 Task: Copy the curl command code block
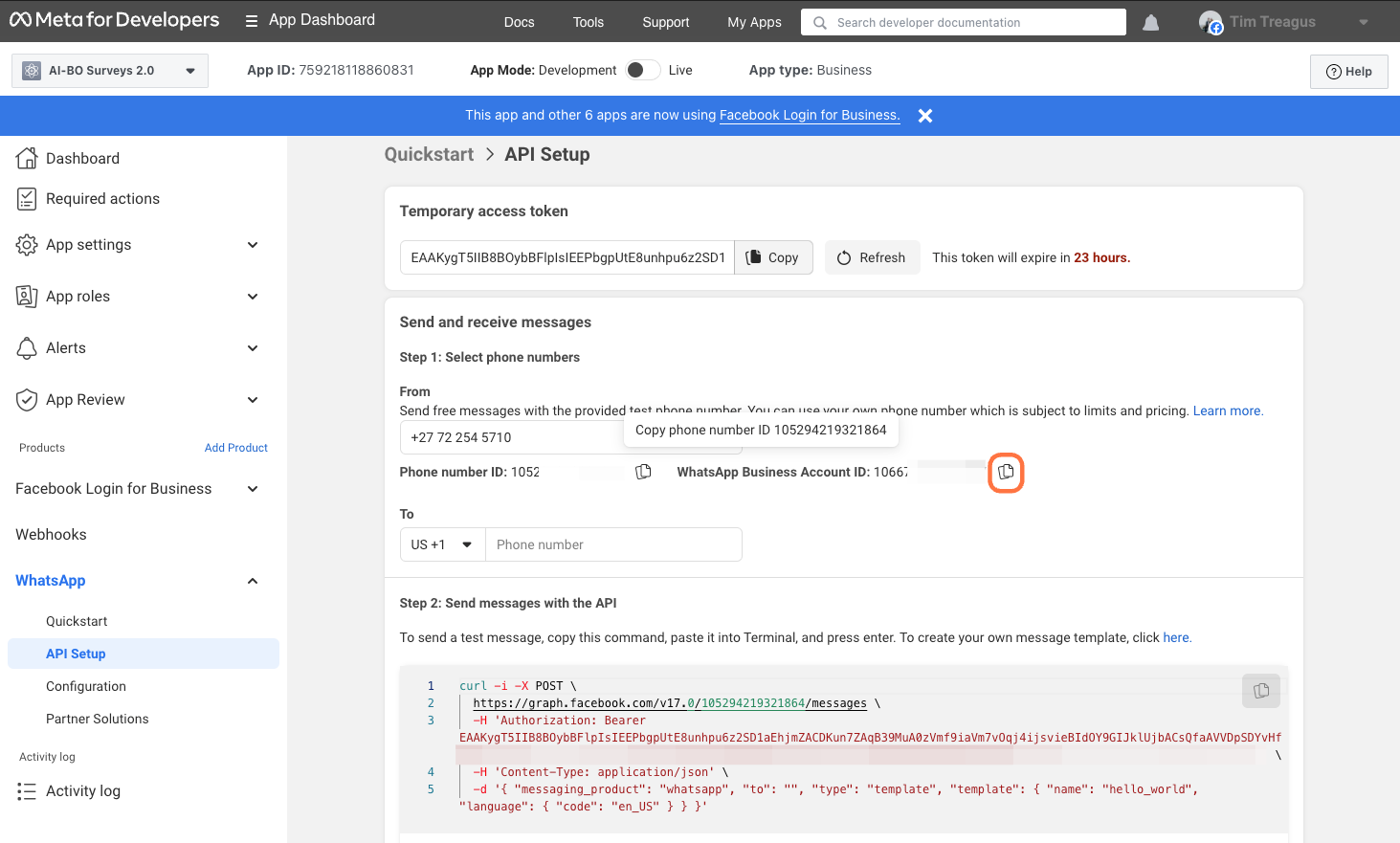point(1261,690)
